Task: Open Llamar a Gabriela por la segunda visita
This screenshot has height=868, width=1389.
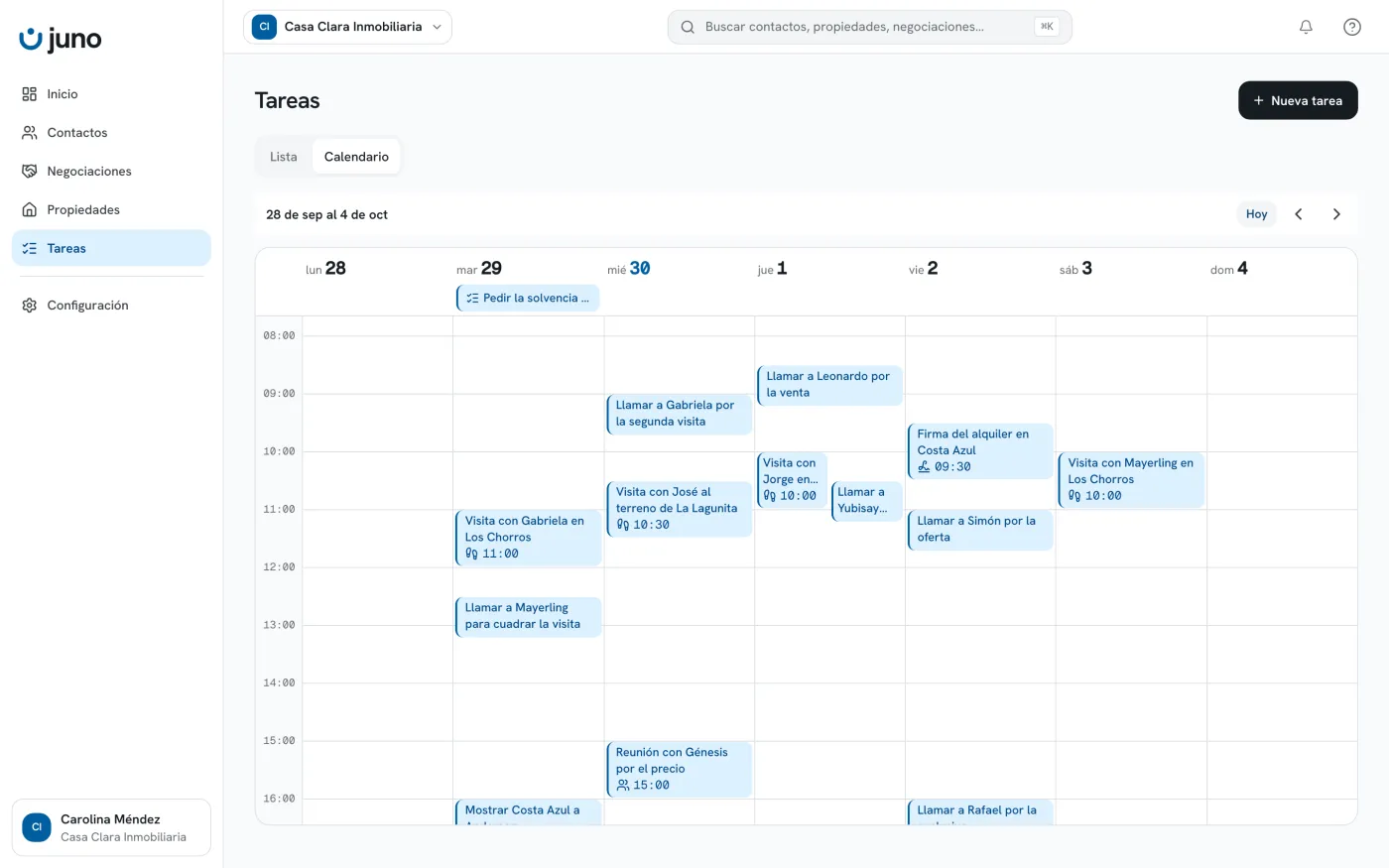Action: click(680, 414)
